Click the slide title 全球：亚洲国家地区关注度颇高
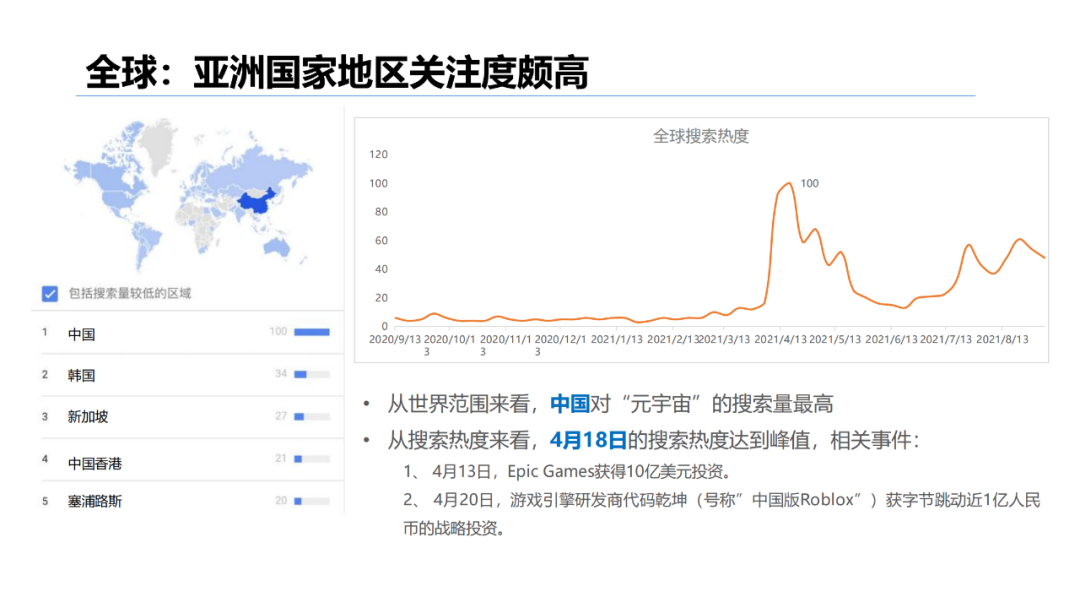This screenshot has width=1080, height=608. click(337, 72)
